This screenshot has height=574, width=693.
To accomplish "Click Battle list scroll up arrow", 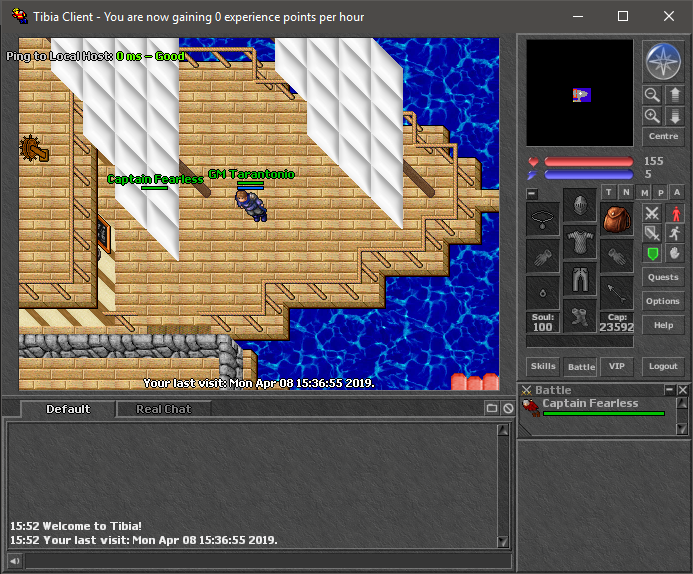I will click(x=682, y=403).
